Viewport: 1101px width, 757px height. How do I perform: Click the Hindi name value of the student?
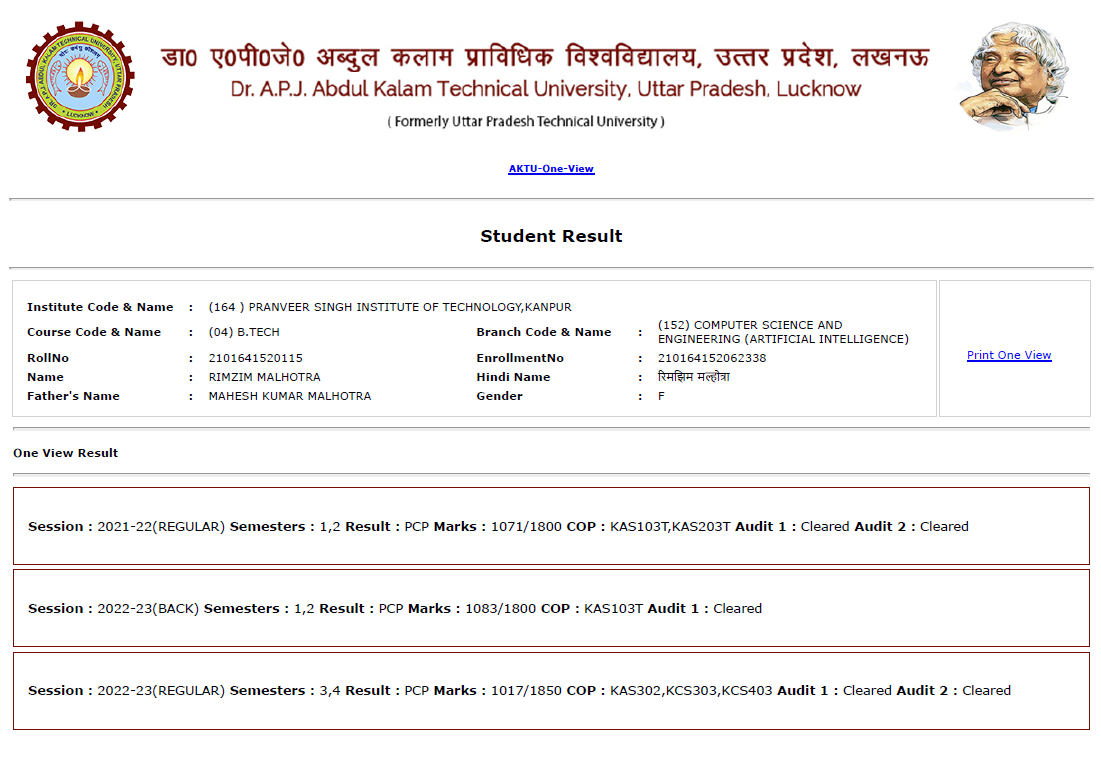693,377
